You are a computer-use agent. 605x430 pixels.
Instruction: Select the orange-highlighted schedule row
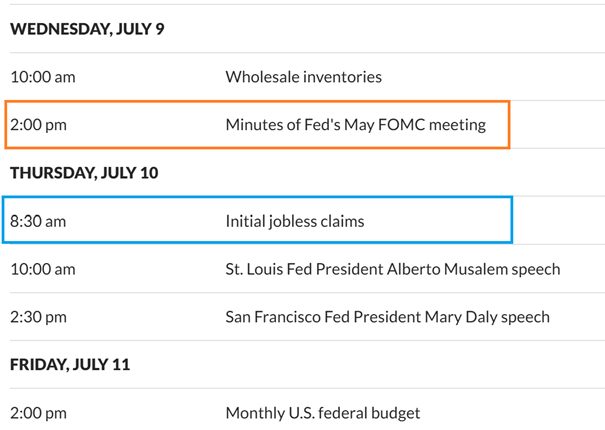coord(257,125)
